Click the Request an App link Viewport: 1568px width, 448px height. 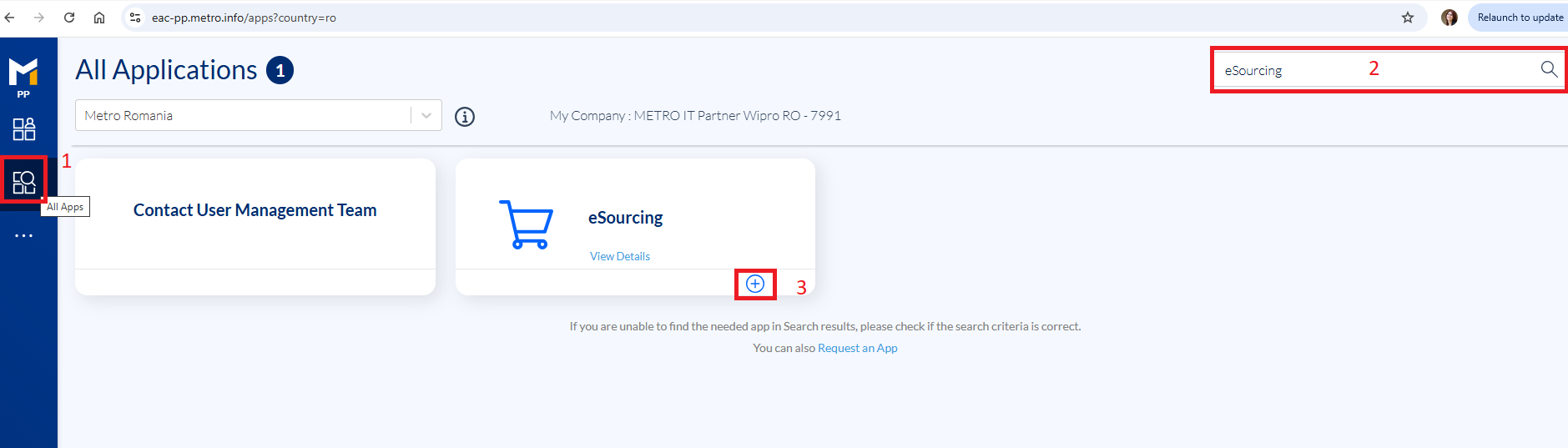pos(858,348)
